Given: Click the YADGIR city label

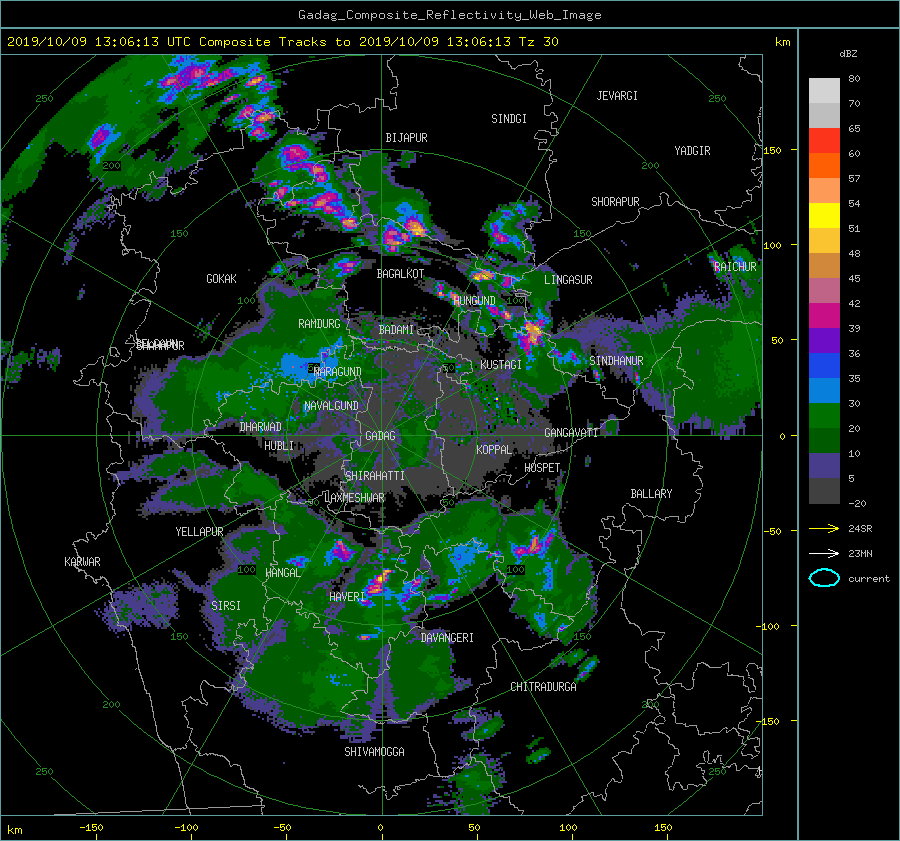Looking at the screenshot, I should click(692, 151).
